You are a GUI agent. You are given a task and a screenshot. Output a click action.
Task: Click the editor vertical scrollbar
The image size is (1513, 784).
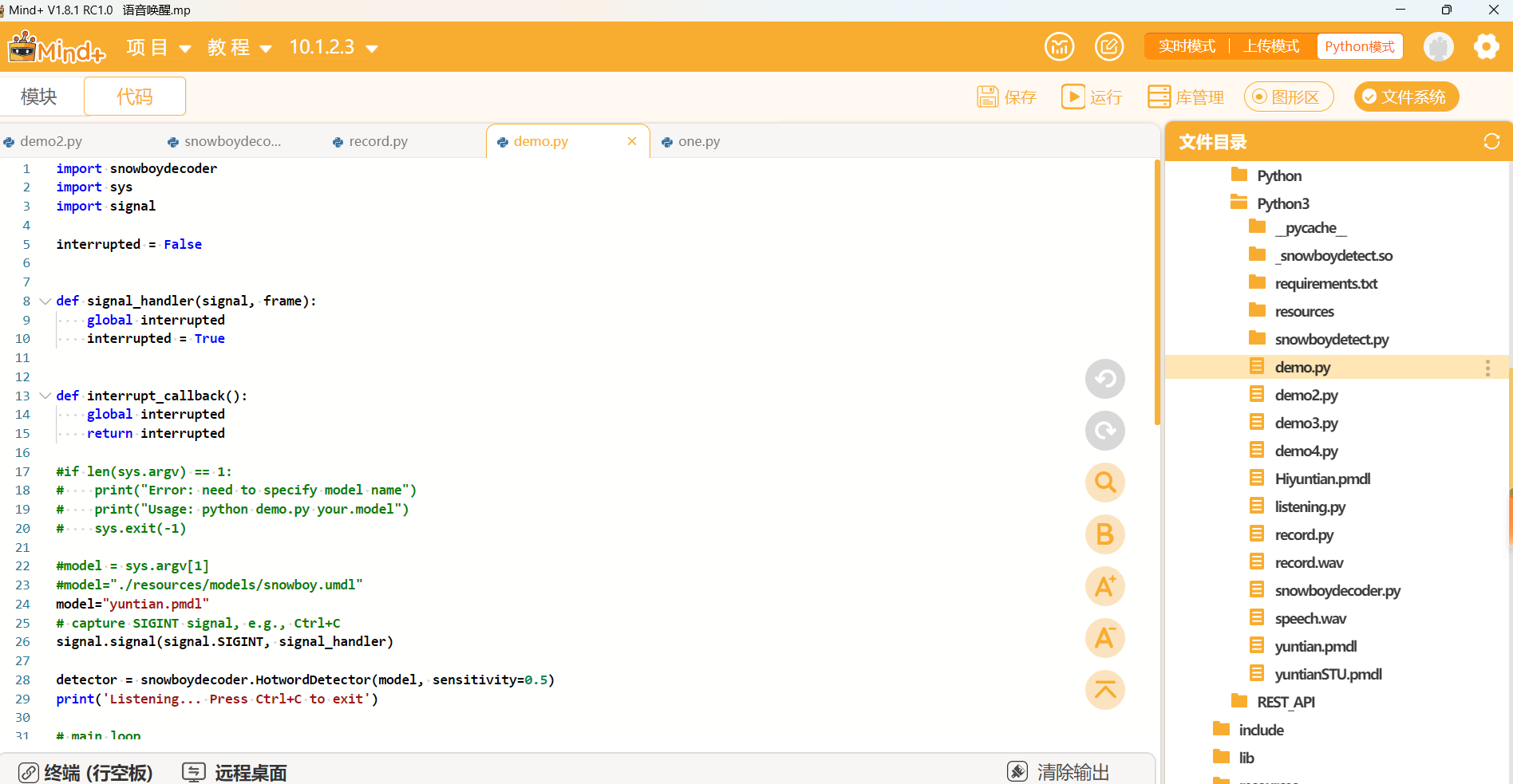[x=1156, y=292]
